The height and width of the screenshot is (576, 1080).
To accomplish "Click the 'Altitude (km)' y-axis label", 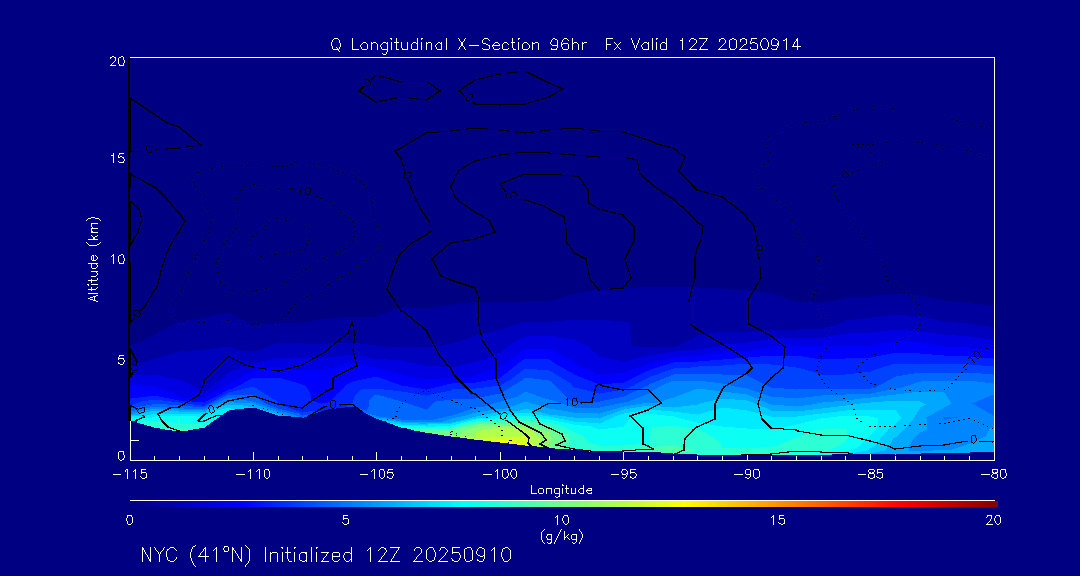I will 93,258.
